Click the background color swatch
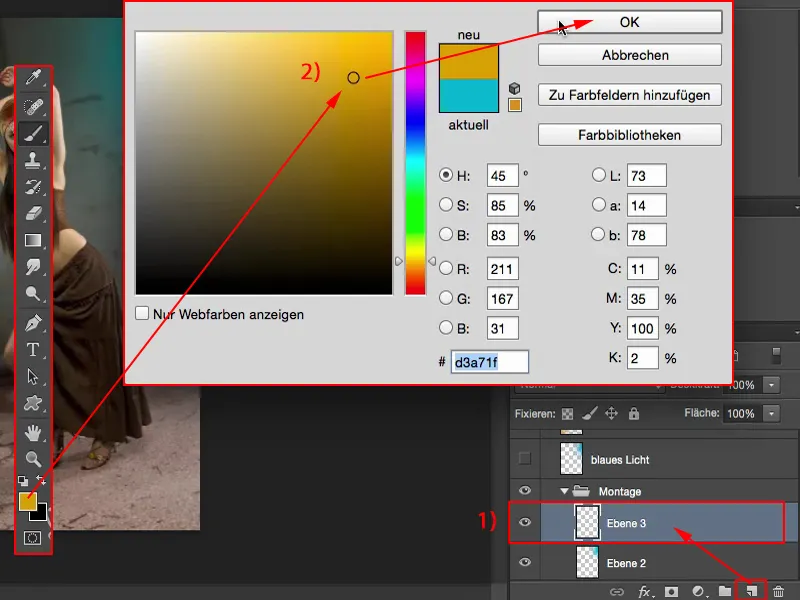 (41, 514)
